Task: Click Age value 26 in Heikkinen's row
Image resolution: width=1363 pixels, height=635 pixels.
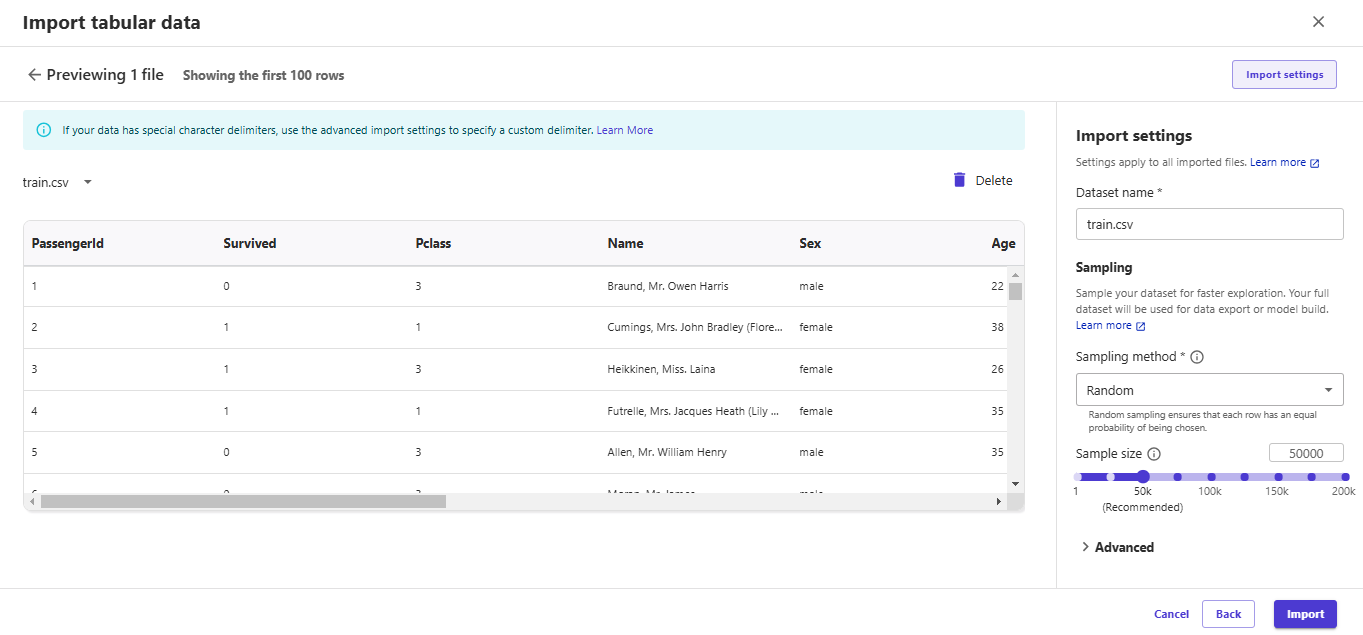Action: point(997,369)
